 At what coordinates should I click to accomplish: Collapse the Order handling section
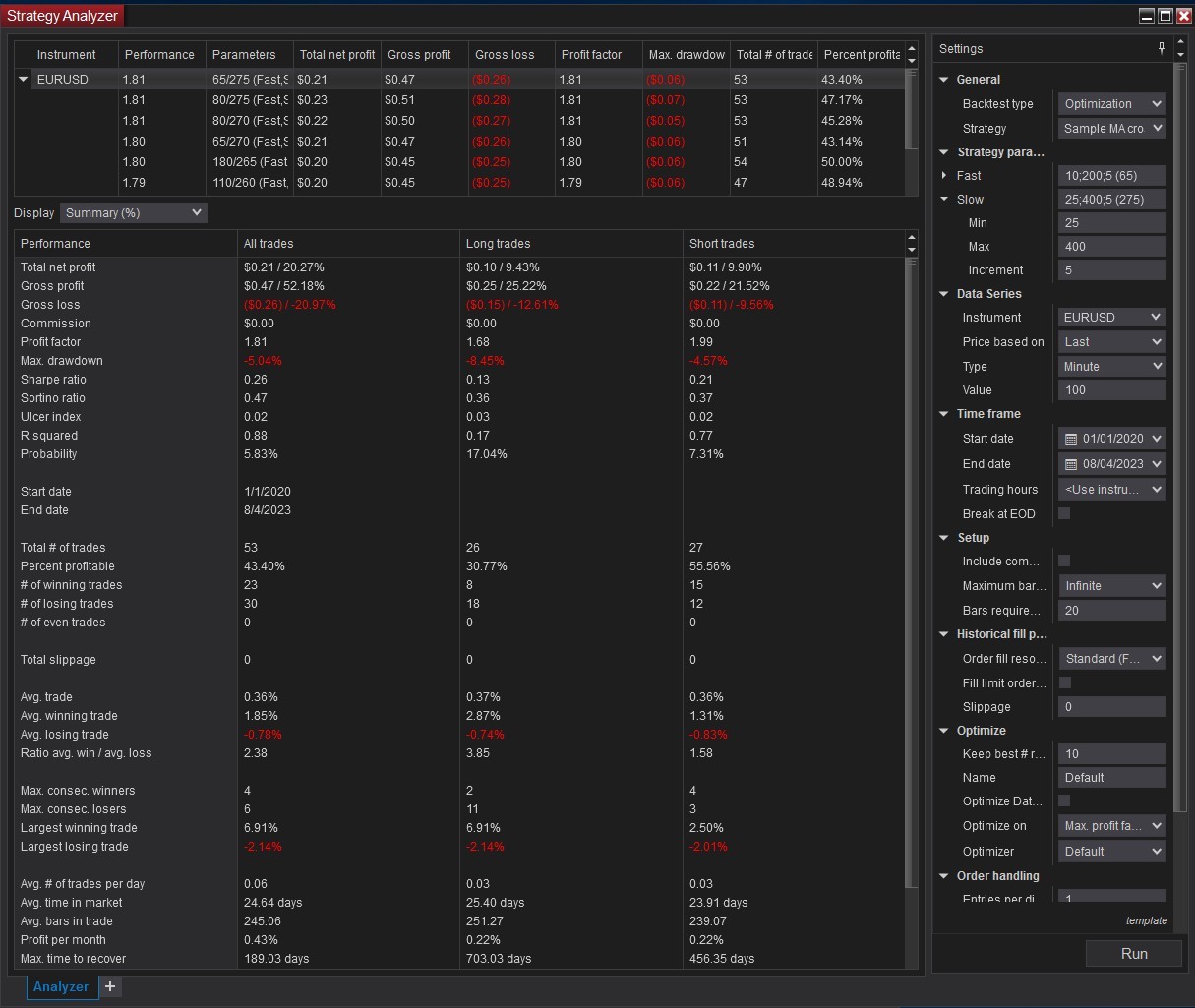click(x=944, y=876)
